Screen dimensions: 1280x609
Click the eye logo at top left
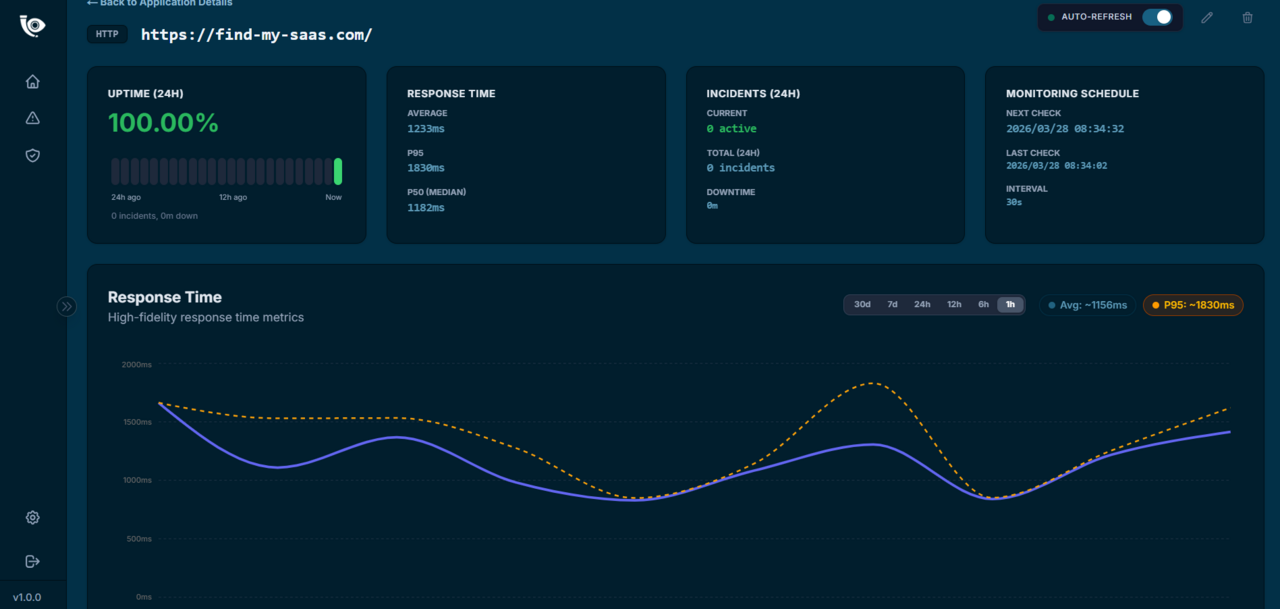(33, 26)
